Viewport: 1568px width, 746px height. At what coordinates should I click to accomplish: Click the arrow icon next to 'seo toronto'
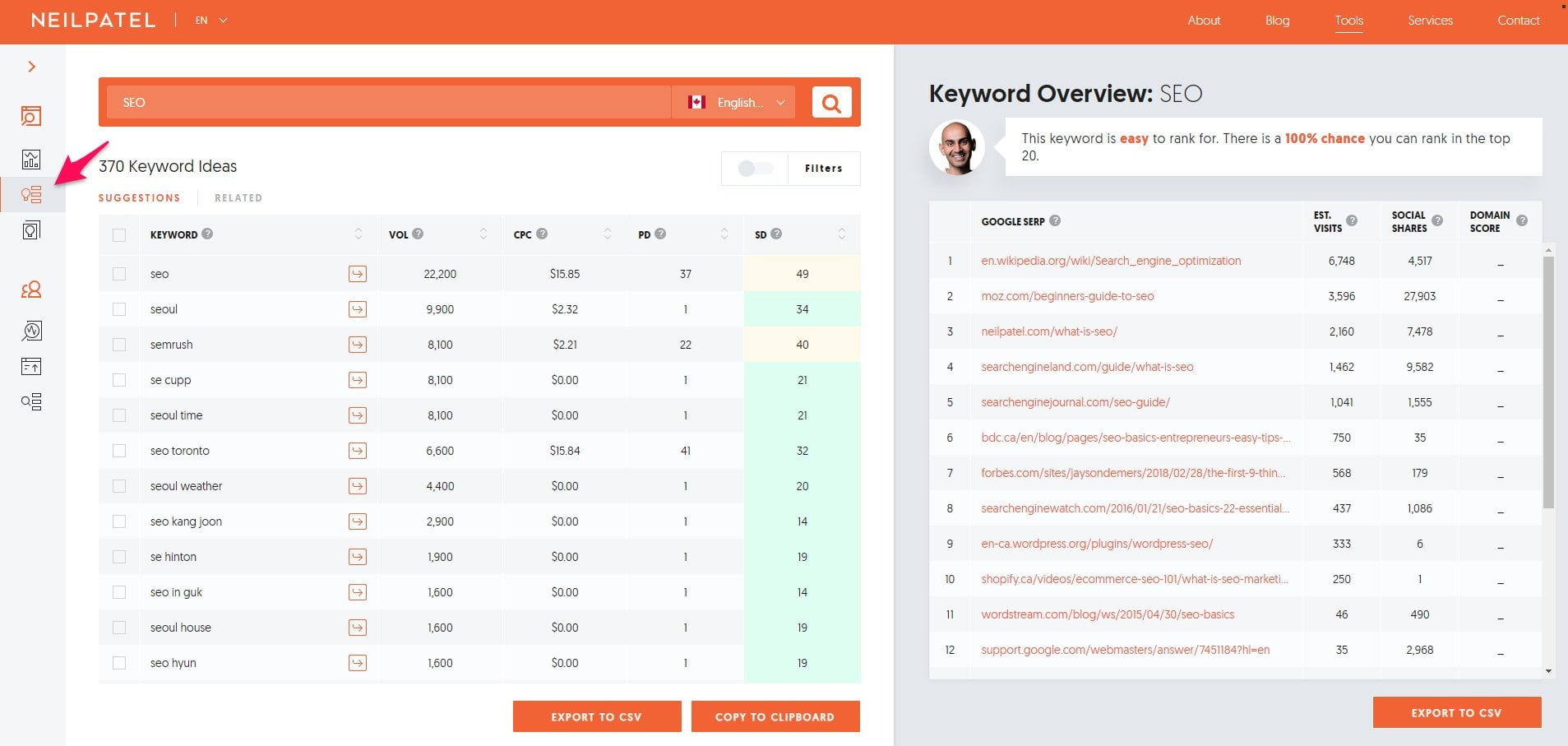pos(358,451)
